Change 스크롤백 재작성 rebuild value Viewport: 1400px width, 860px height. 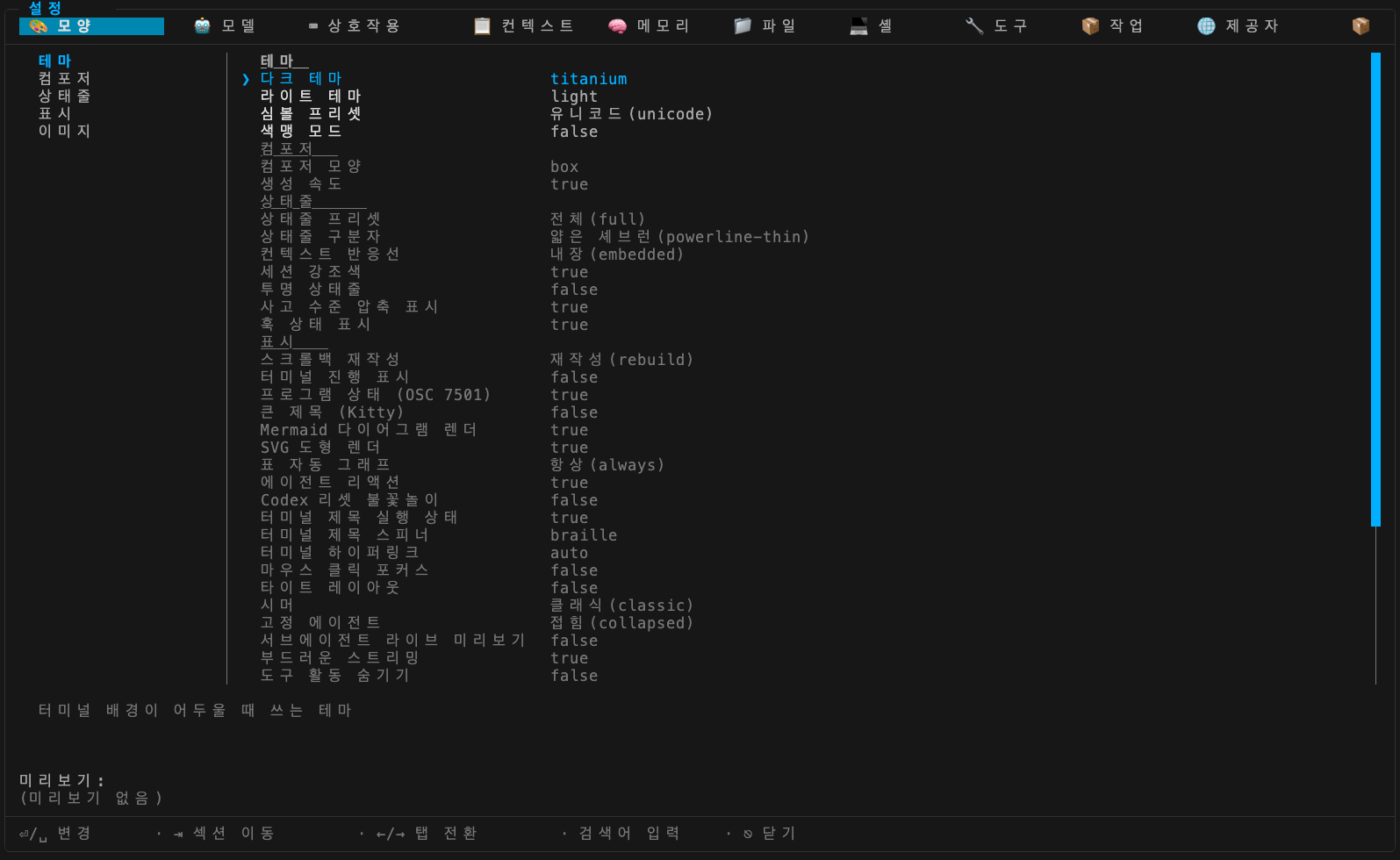click(622, 360)
